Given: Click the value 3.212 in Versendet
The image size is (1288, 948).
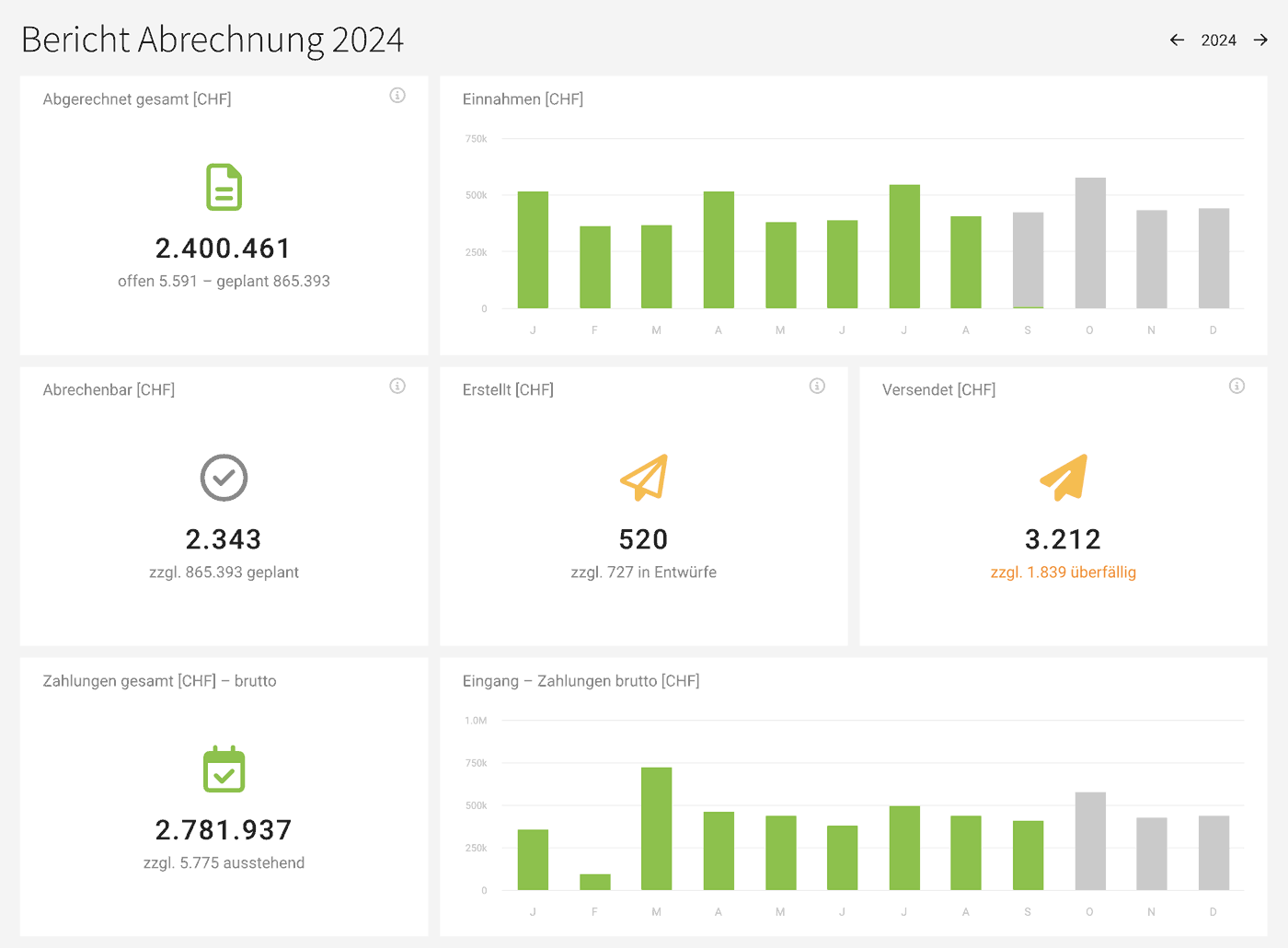Looking at the screenshot, I should coord(1064,539).
